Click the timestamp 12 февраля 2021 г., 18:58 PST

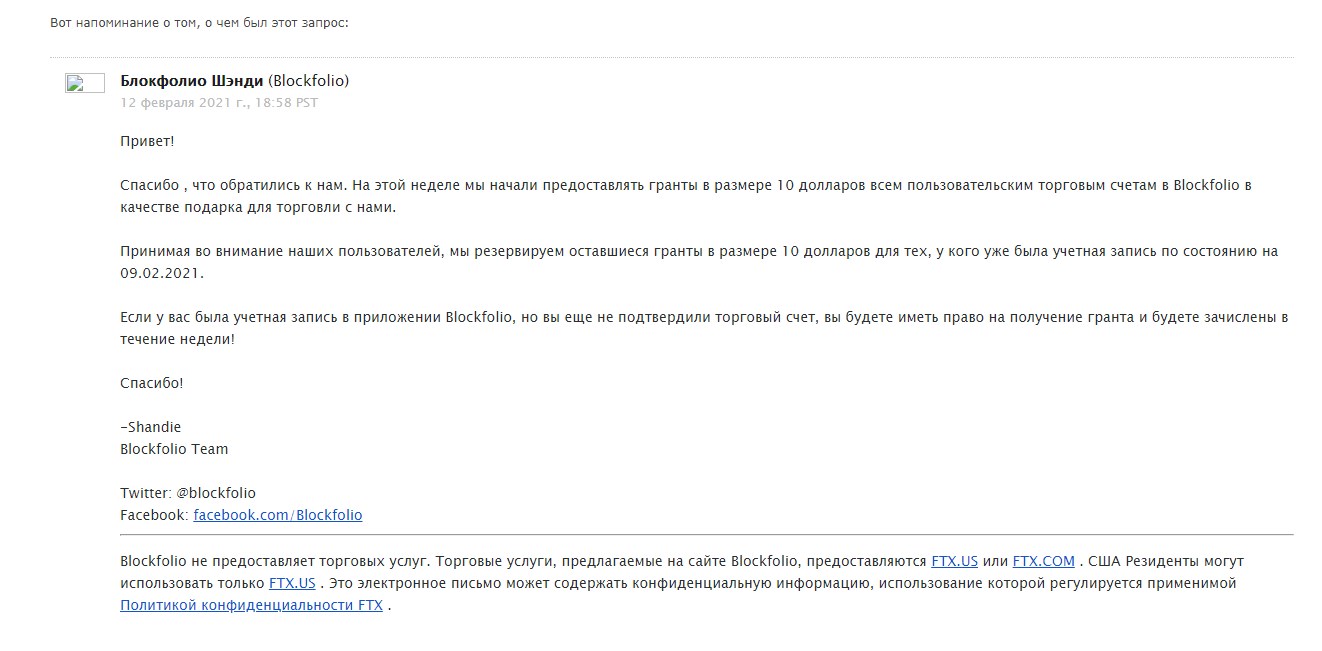click(219, 102)
